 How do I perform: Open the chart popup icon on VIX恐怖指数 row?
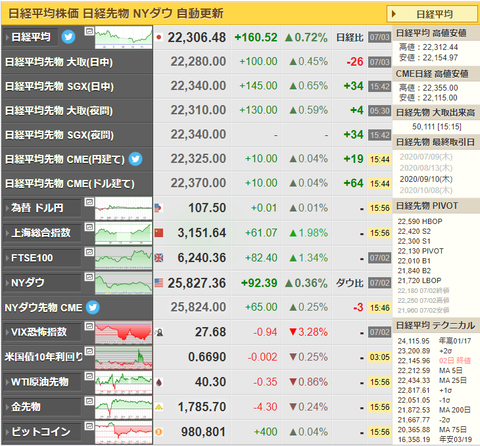point(89,326)
